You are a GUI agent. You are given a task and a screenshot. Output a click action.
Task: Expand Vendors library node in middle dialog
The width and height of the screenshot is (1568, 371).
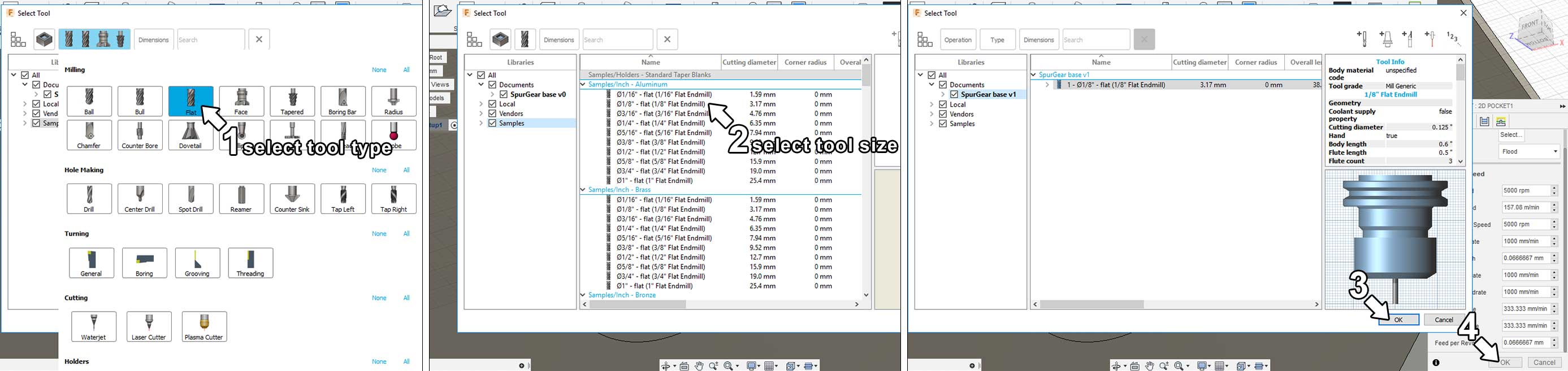point(482,114)
